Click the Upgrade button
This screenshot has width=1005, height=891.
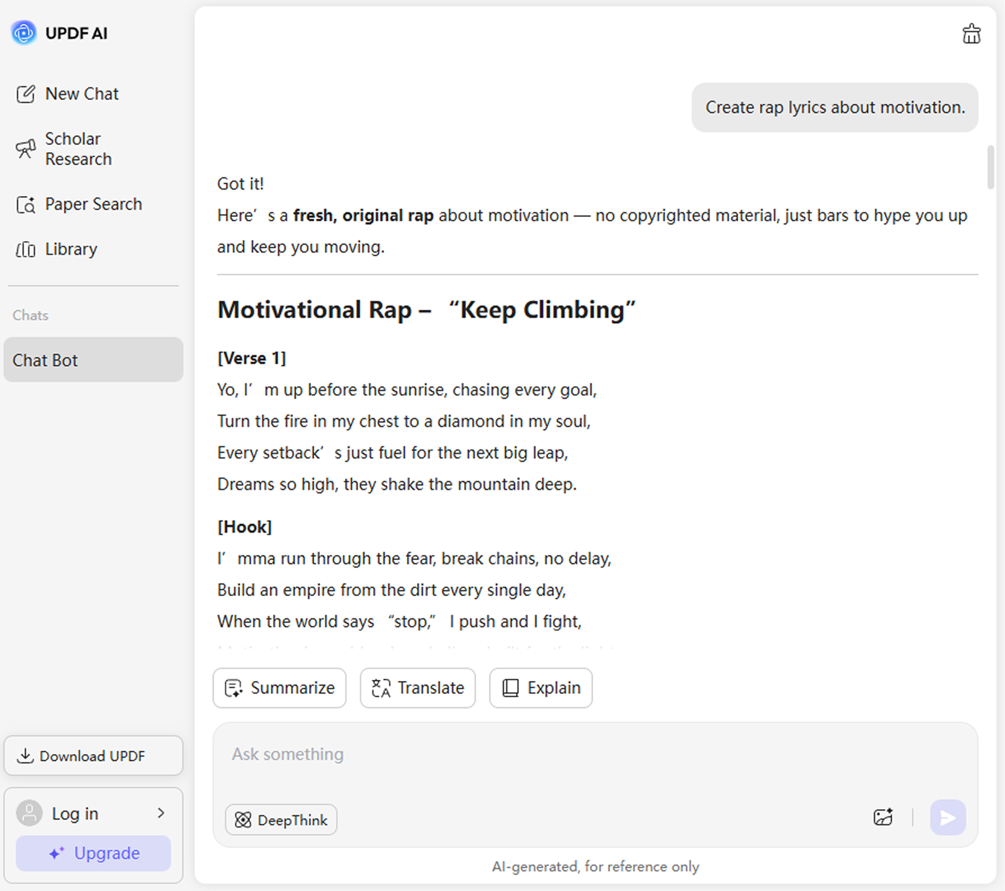pyautogui.click(x=93, y=853)
